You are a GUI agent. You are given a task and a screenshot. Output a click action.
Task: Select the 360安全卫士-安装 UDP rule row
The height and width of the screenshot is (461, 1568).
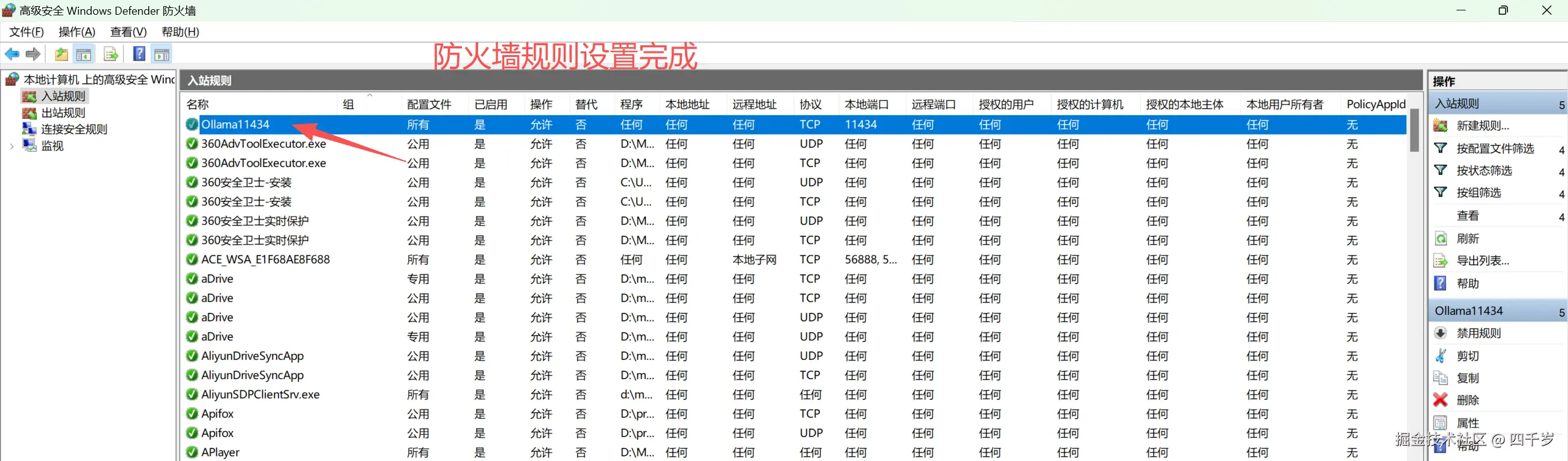tap(795, 182)
